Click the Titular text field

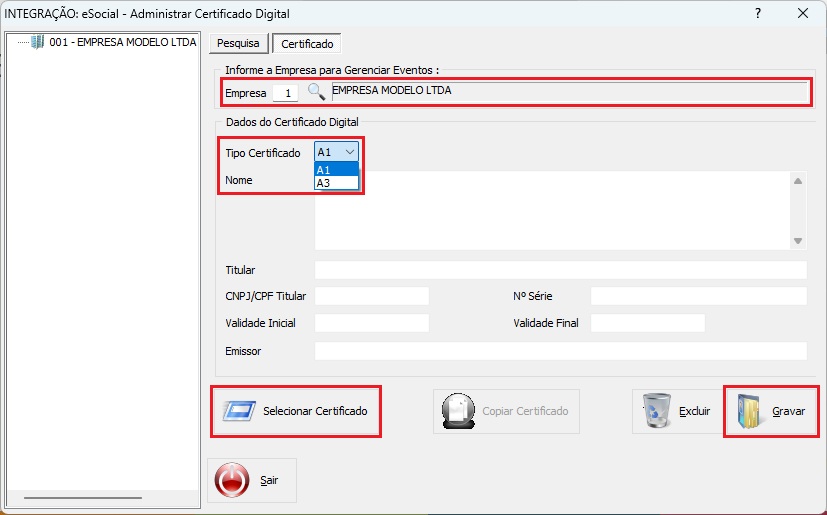coord(561,270)
